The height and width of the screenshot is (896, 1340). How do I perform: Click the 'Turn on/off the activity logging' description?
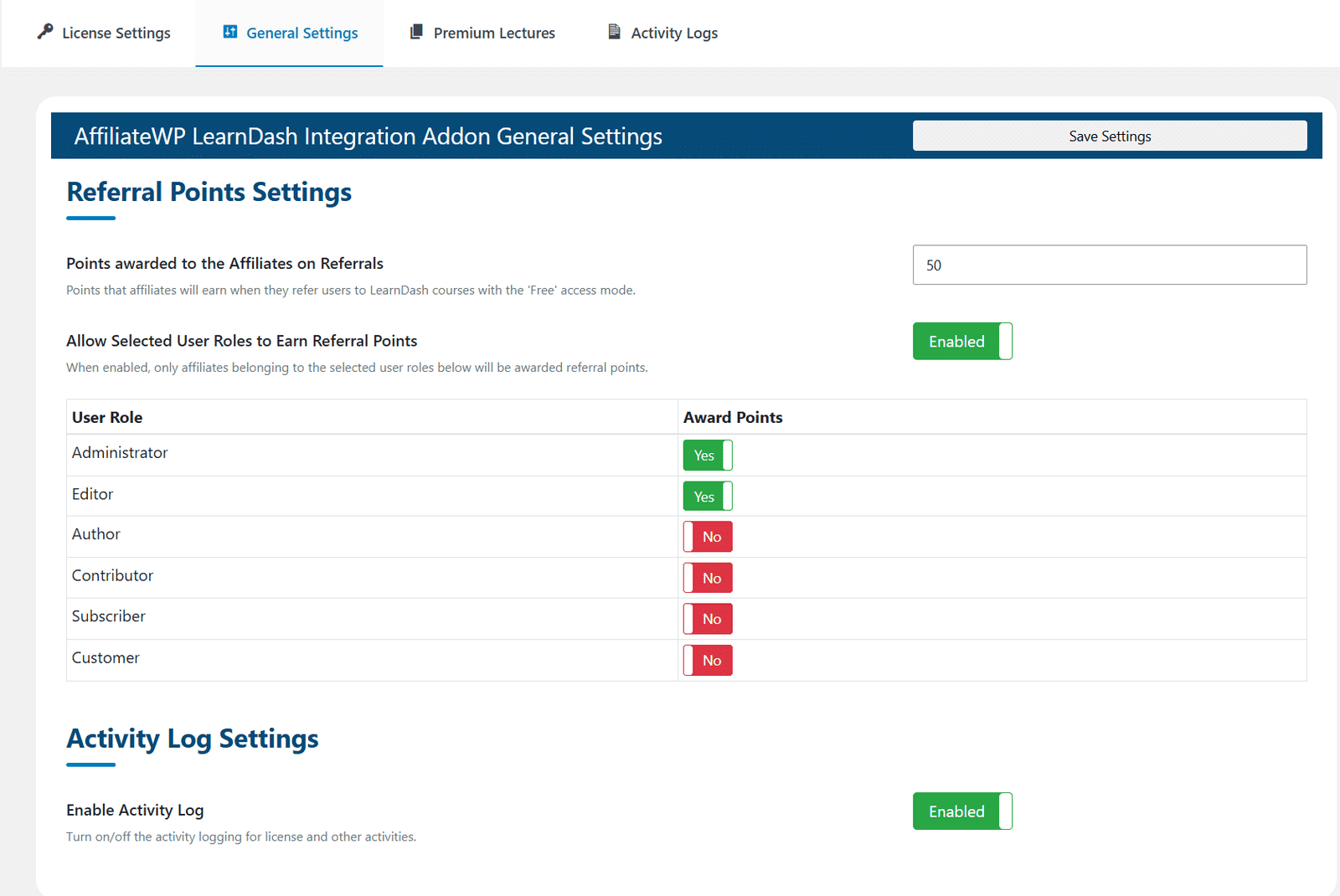pyautogui.click(x=241, y=837)
